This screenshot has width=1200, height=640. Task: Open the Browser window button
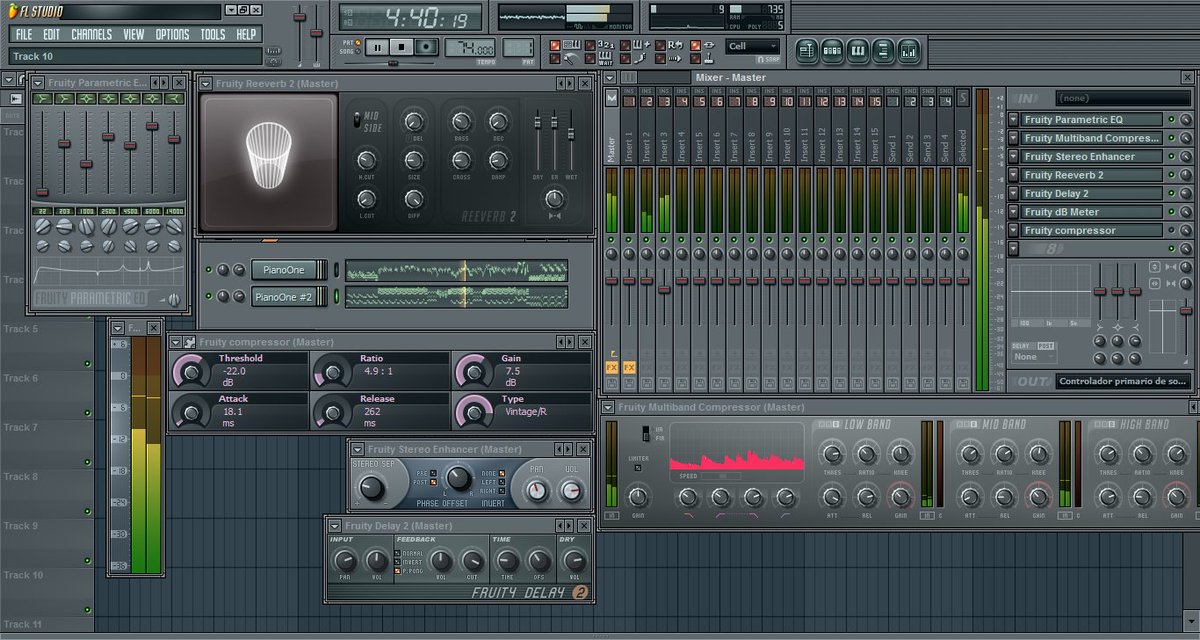883,49
